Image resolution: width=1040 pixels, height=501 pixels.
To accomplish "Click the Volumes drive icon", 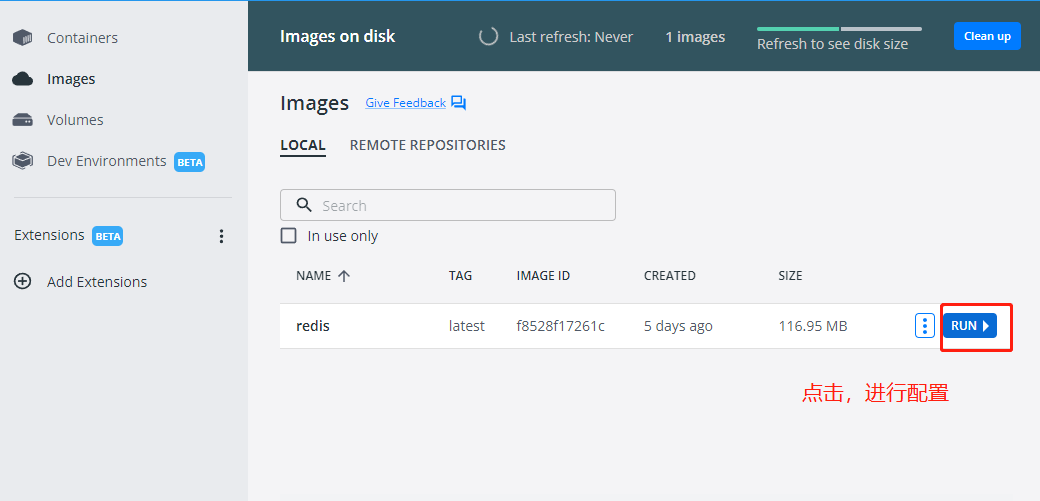I will click(23, 120).
